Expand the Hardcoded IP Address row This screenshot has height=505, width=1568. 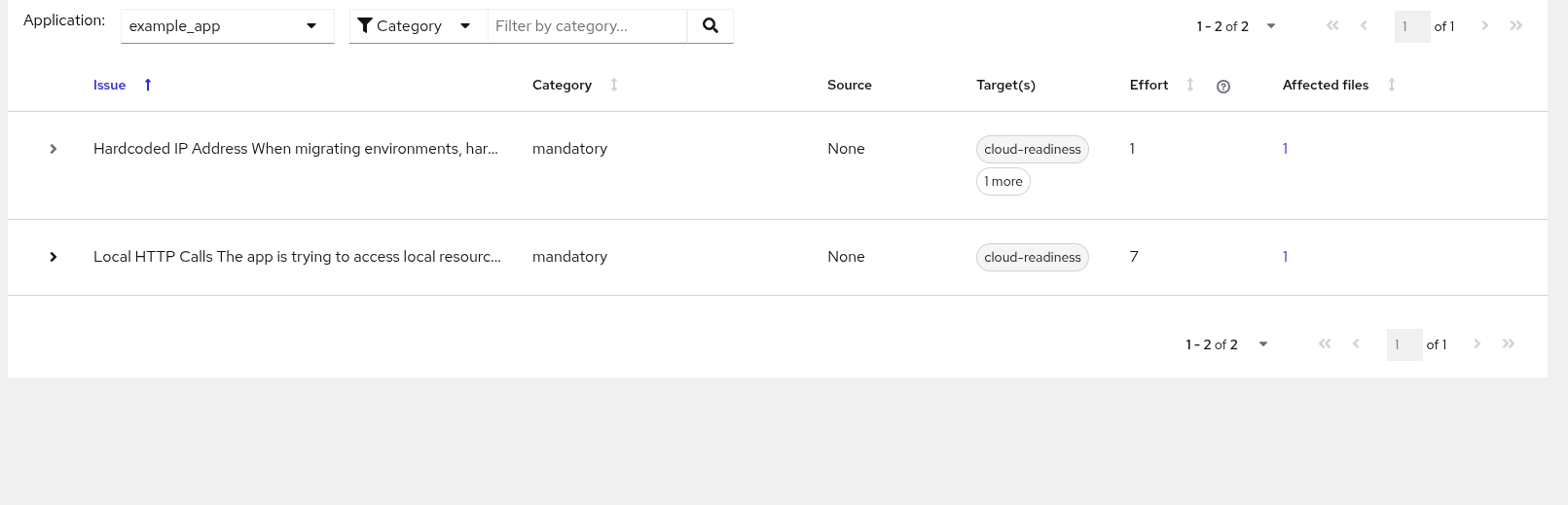54,149
